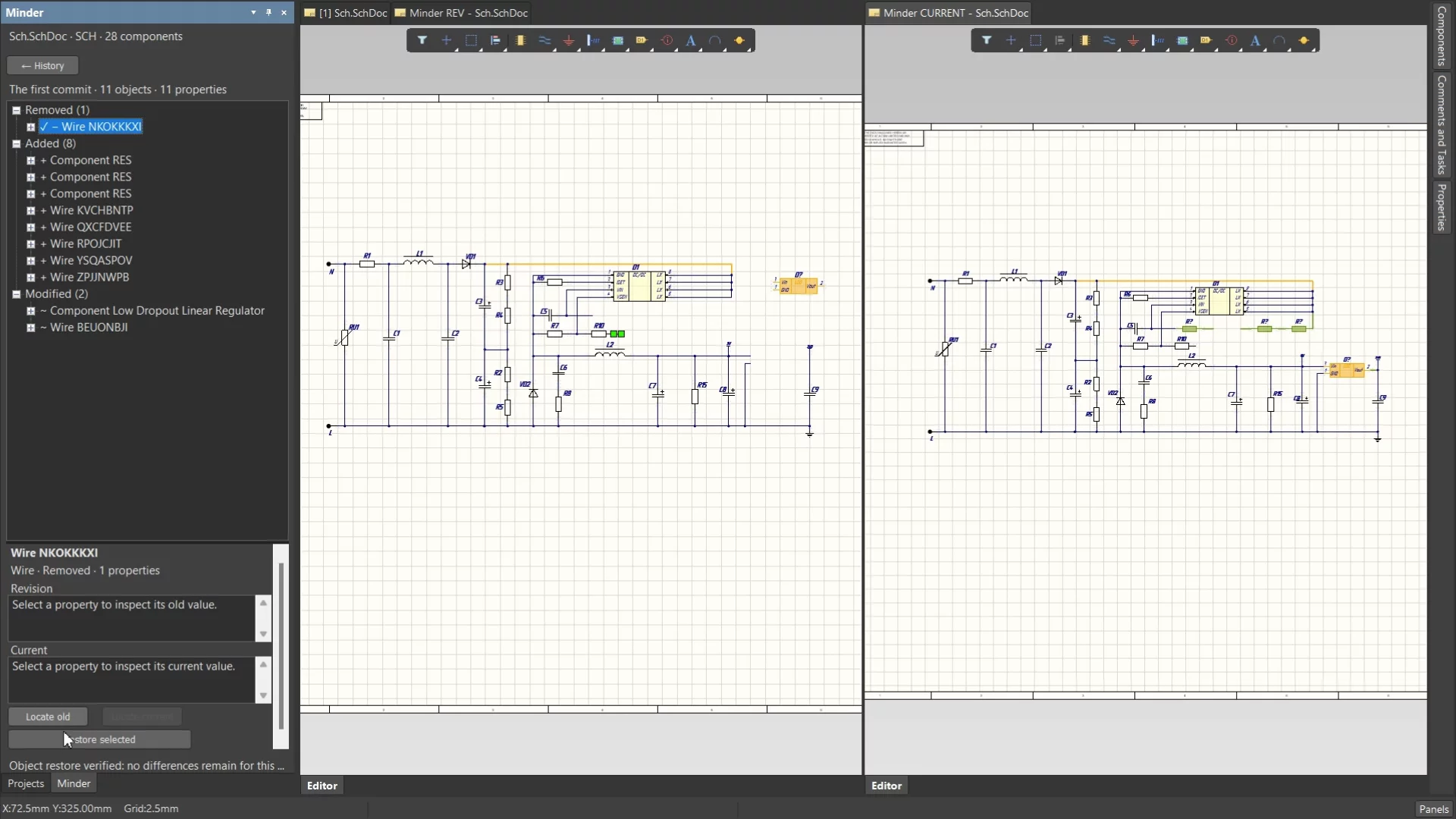Switch to the Minder REV - Sch.SchDoc tab
This screenshot has width=1456, height=819.
click(462, 13)
